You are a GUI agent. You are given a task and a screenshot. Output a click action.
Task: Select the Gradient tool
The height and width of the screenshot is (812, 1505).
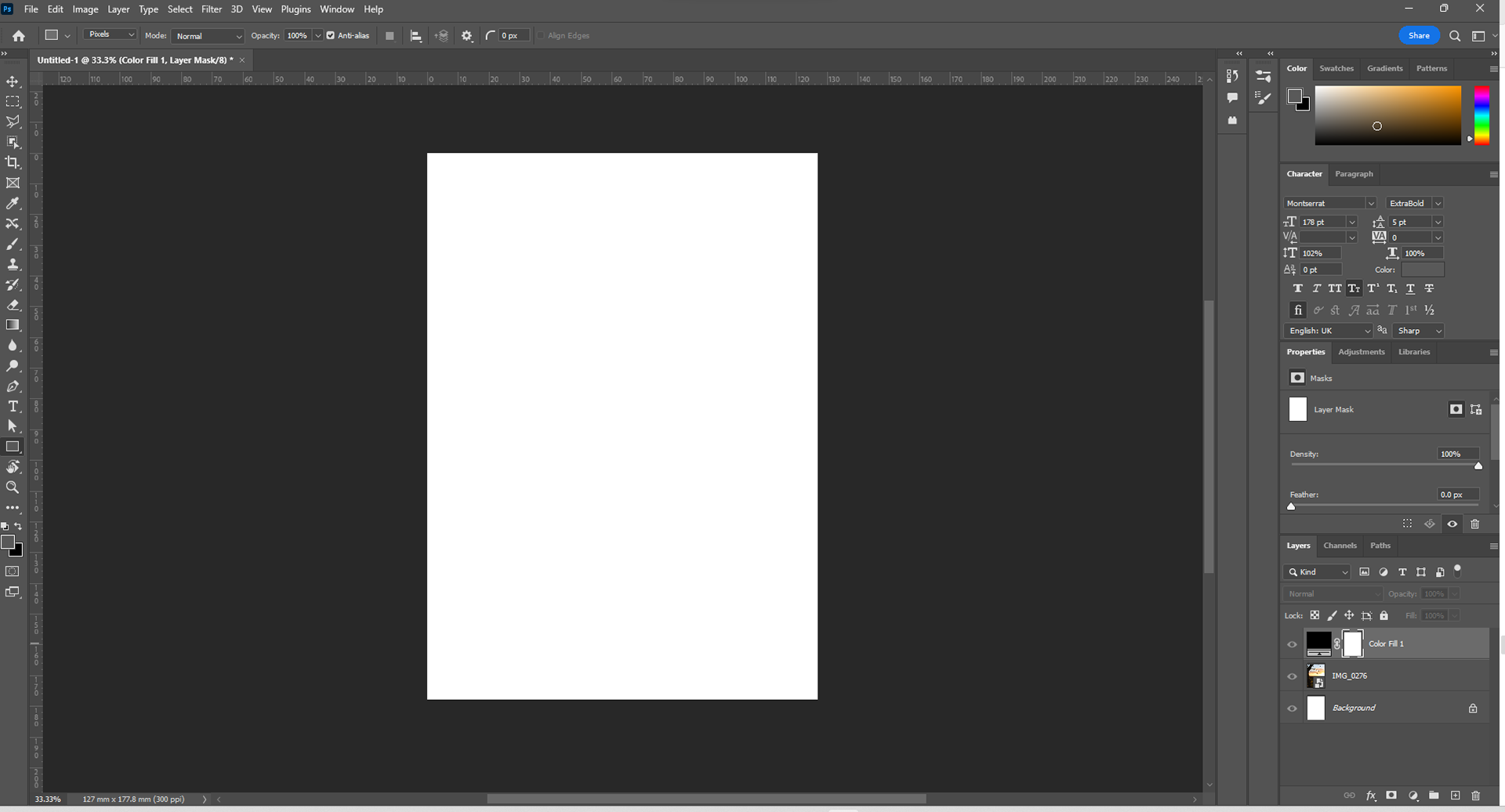pyautogui.click(x=13, y=325)
